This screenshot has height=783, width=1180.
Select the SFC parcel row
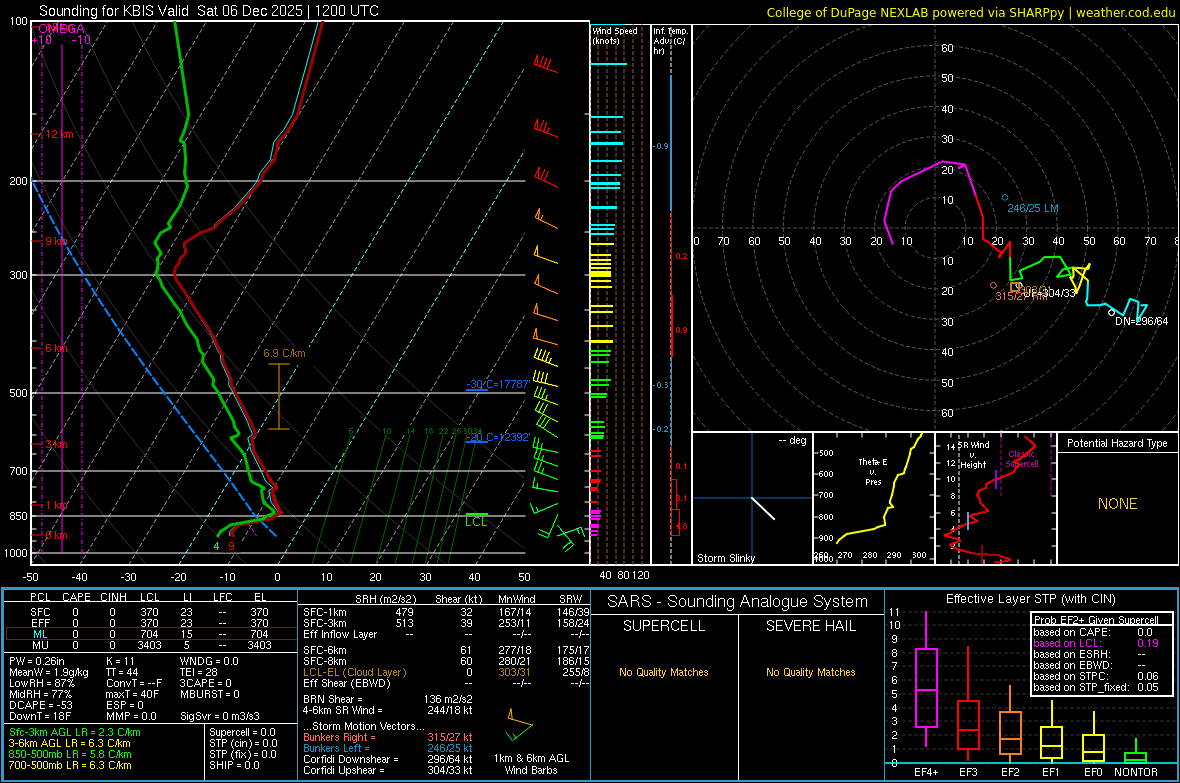(x=150, y=612)
